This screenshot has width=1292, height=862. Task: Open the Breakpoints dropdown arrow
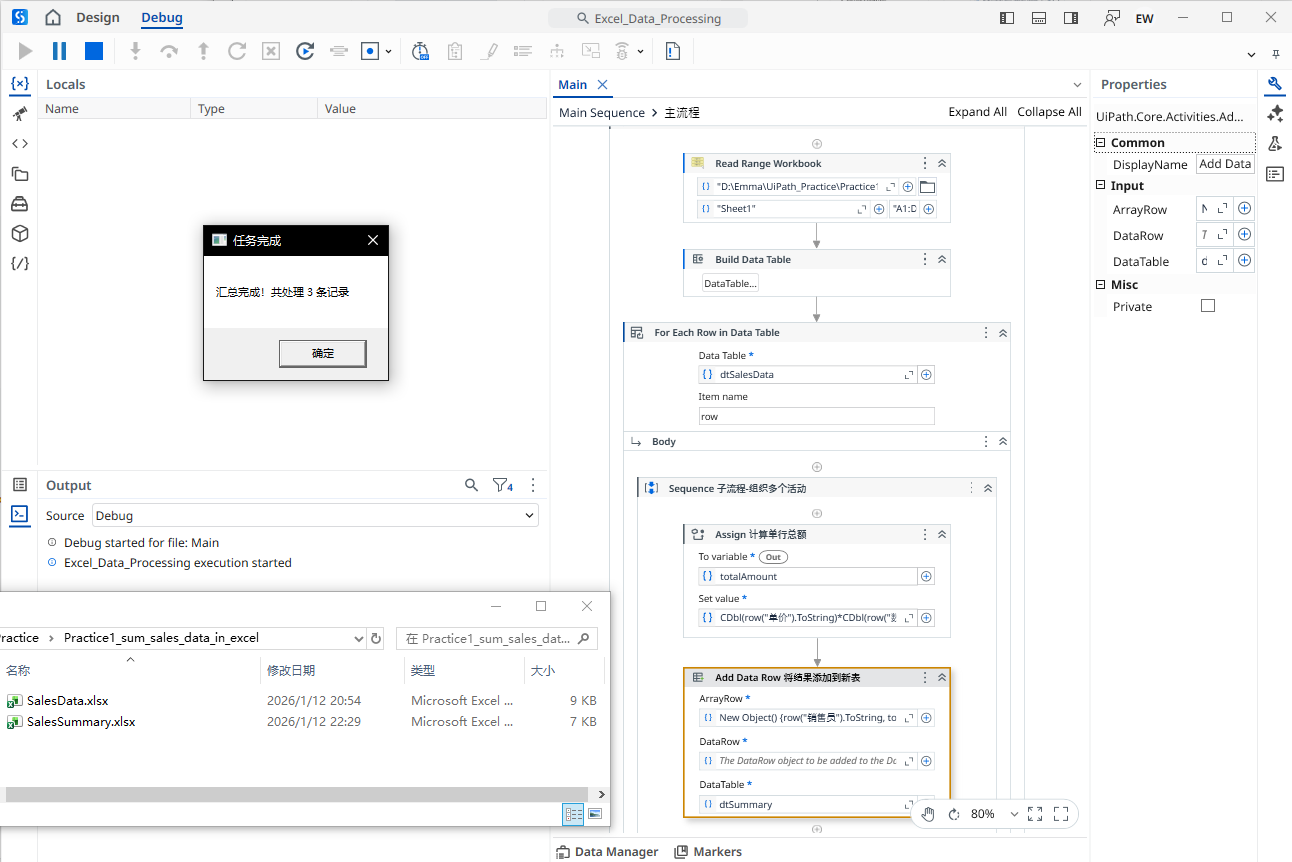coord(388,52)
